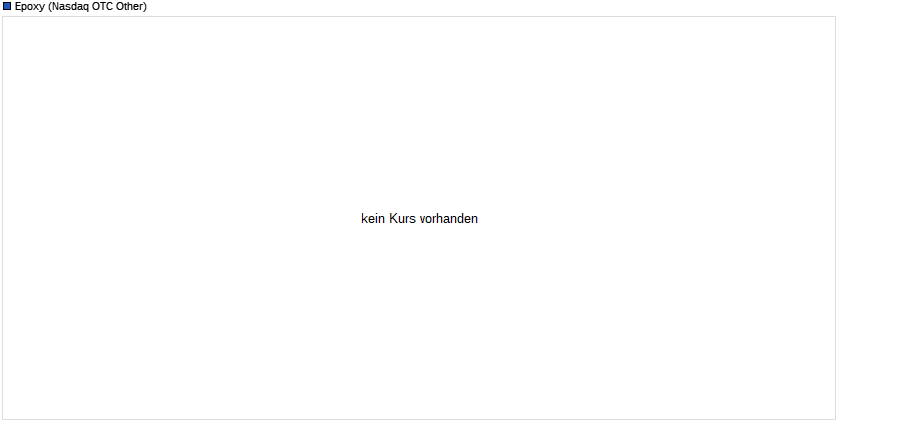The width and height of the screenshot is (900, 435).
Task: Click the letter 'E' starting Epoxy
Action: (18, 6)
